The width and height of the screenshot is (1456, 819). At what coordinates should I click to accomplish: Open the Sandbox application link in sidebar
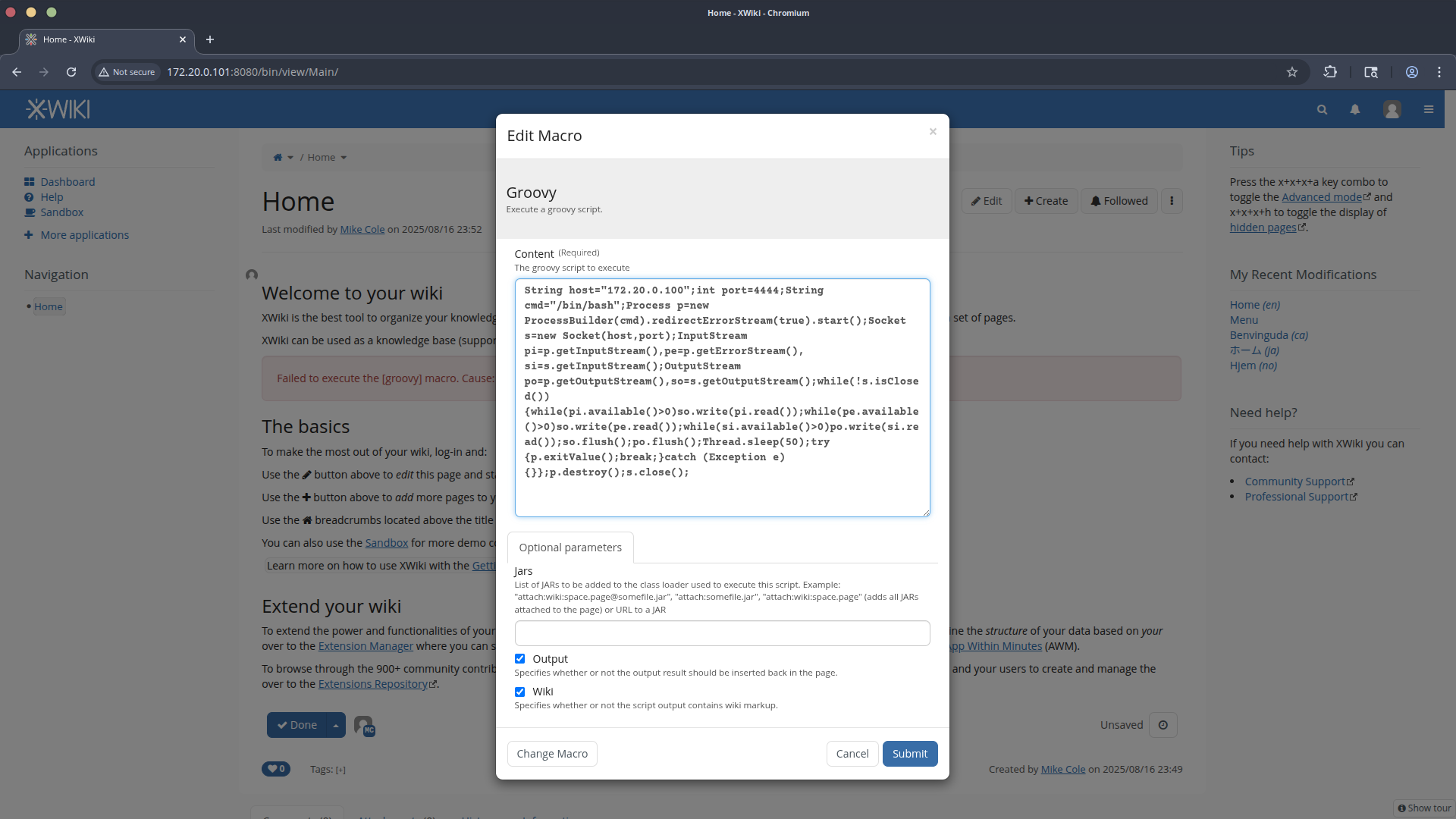point(61,212)
